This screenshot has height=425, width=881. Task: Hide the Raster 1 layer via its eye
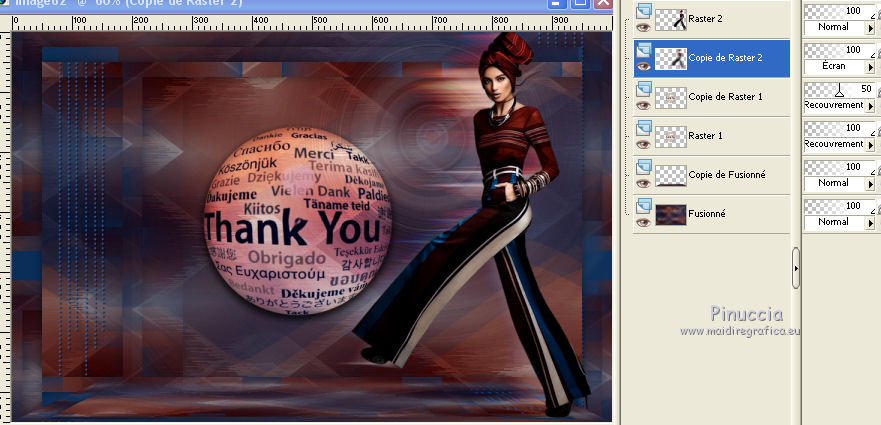pyautogui.click(x=643, y=144)
